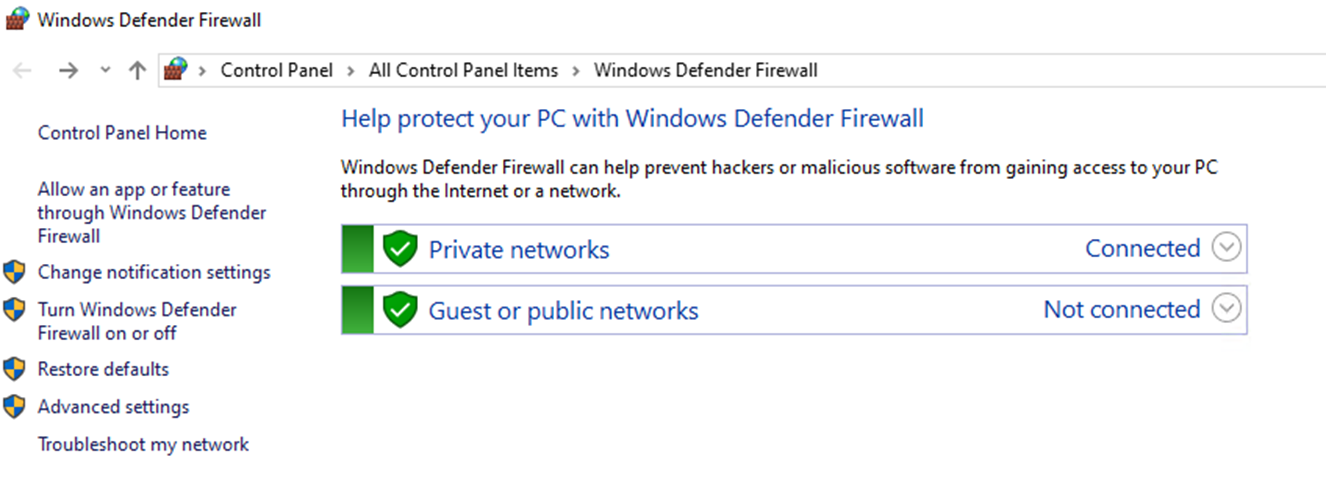
Task: Click the Back navigation arrow
Action: pos(22,70)
